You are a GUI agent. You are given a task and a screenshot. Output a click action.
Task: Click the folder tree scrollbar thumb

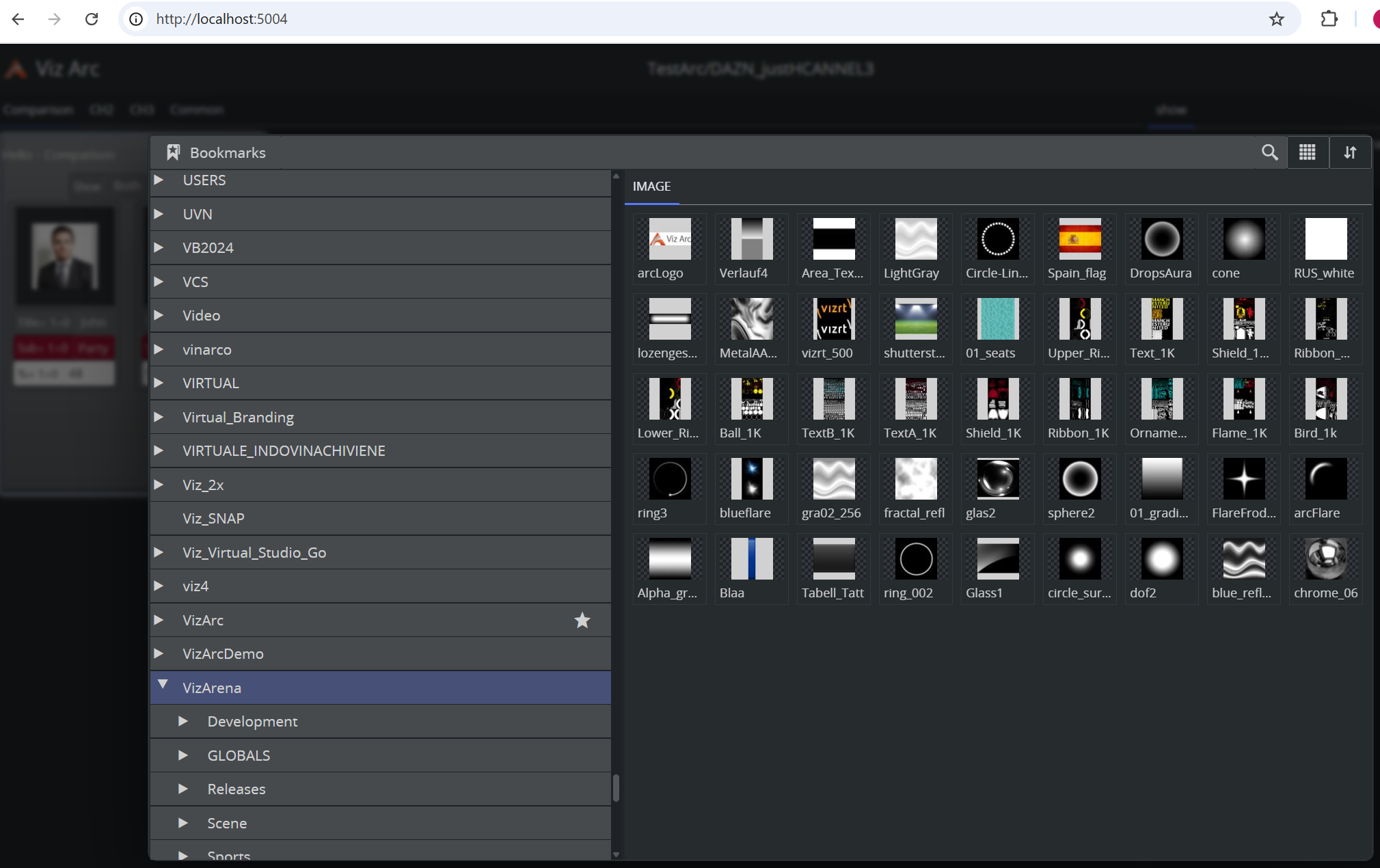[616, 787]
